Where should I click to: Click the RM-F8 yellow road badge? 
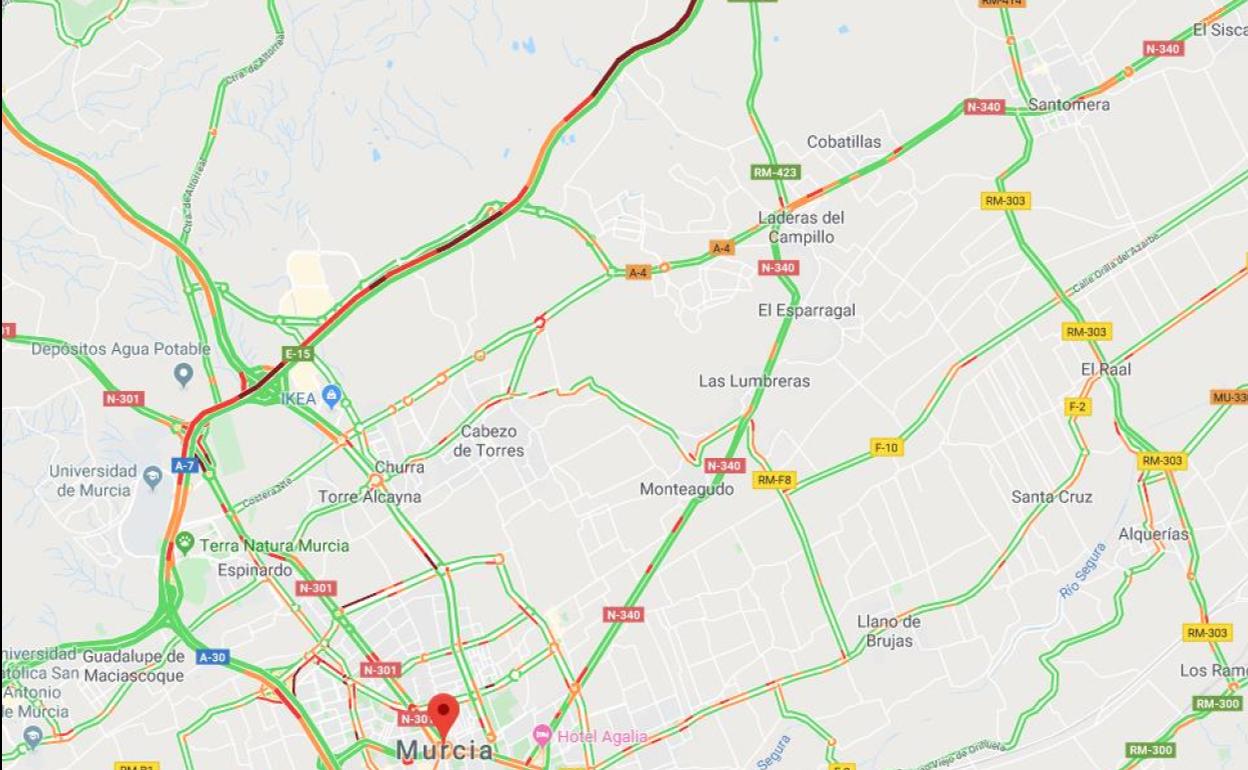[774, 480]
